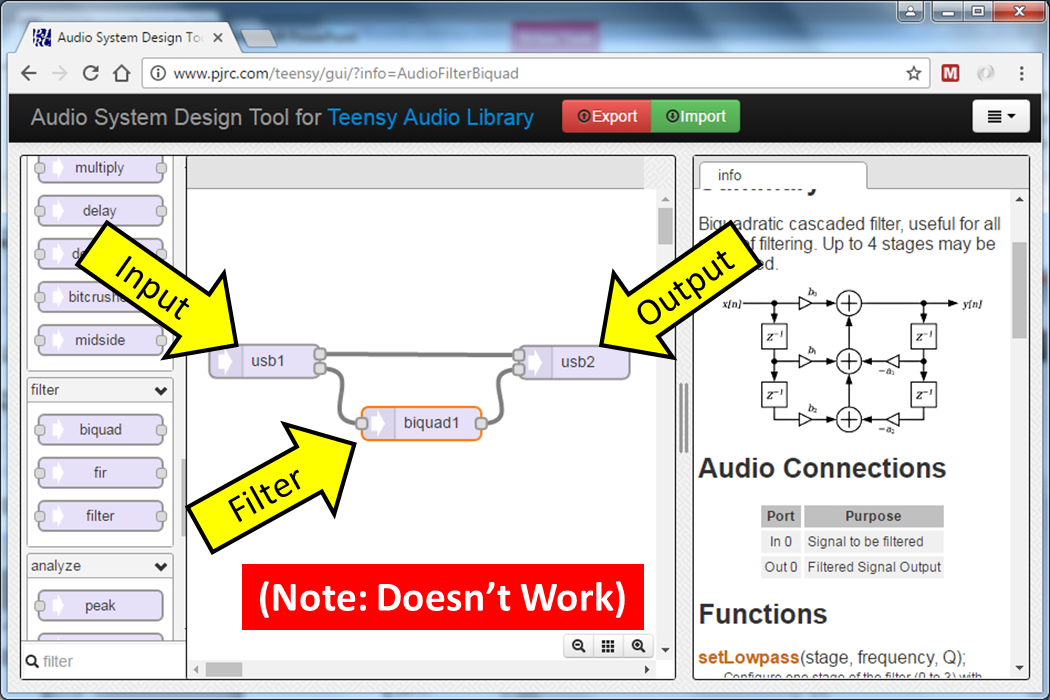This screenshot has width=1050, height=700.
Task: Click 'Audio Connections' heading
Action: (x=822, y=468)
